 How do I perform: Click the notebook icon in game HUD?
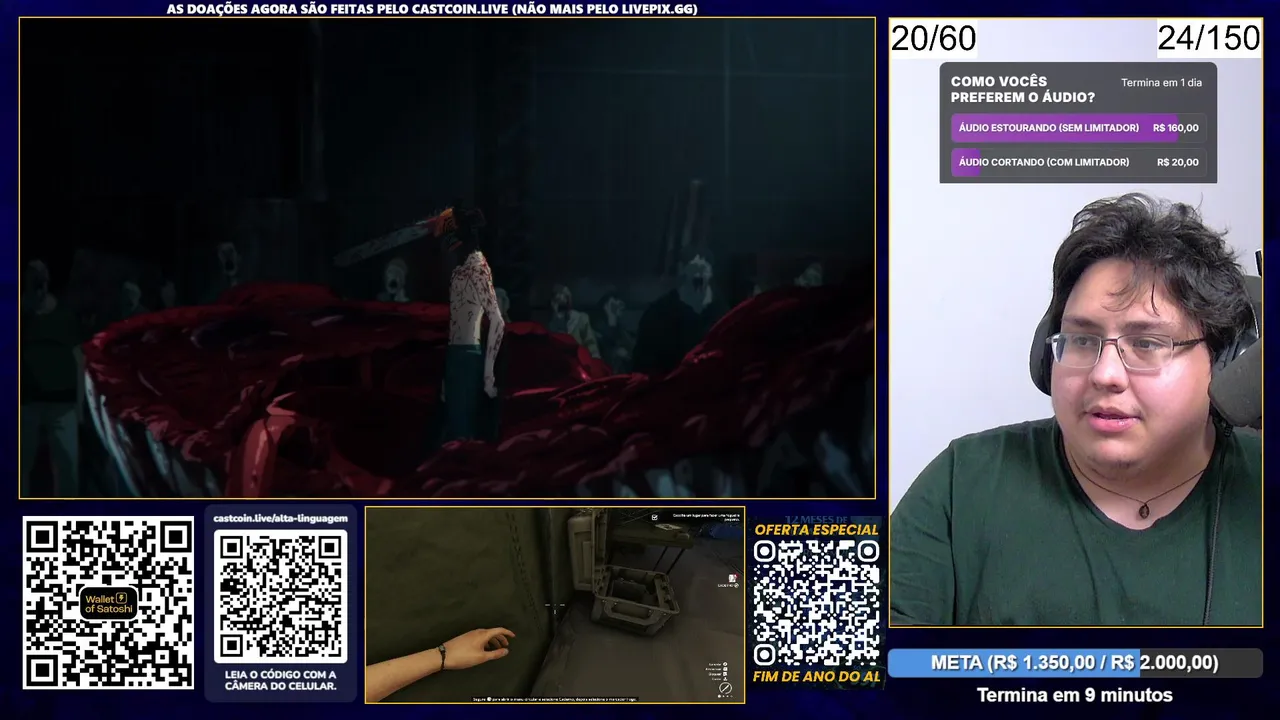coord(733,579)
